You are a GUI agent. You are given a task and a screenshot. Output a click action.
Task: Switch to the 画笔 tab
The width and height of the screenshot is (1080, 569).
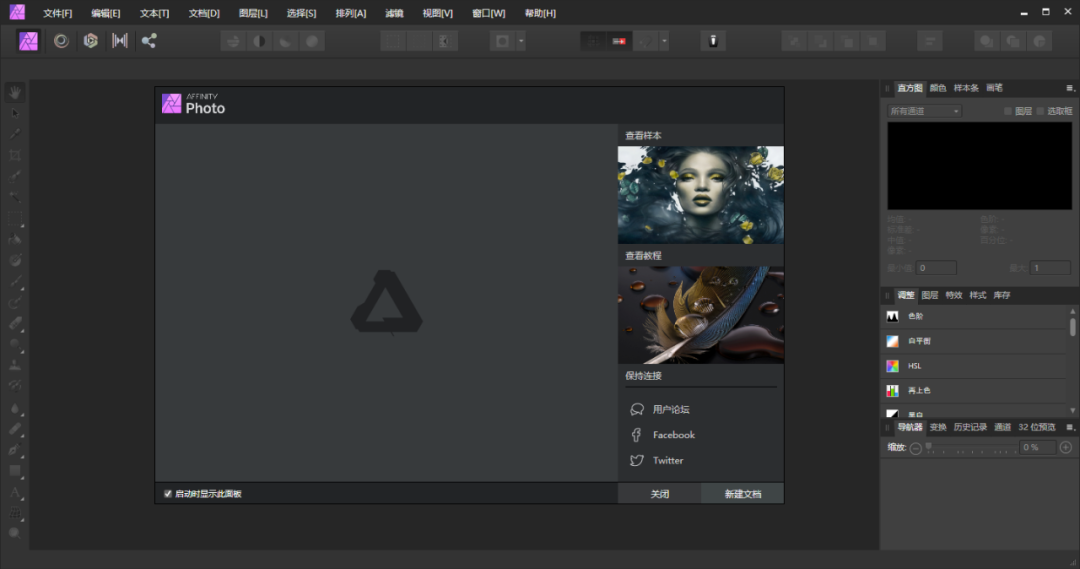(995, 88)
